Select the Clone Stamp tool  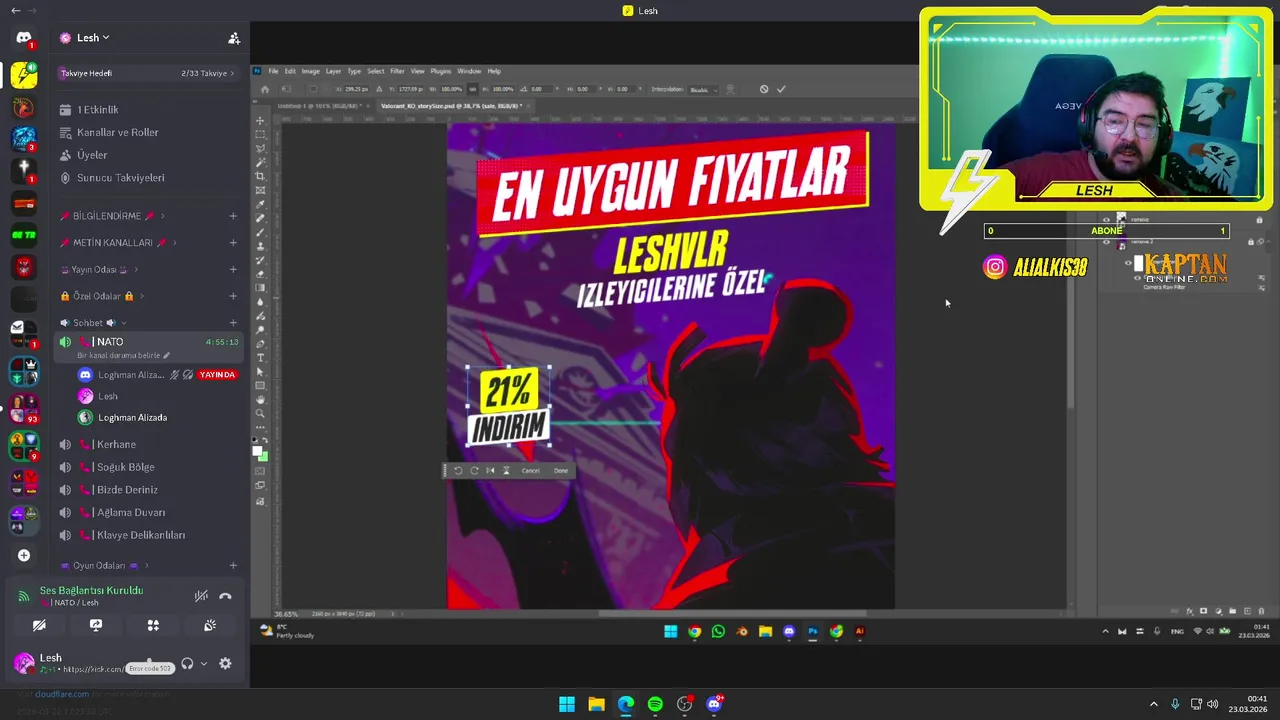click(x=261, y=246)
